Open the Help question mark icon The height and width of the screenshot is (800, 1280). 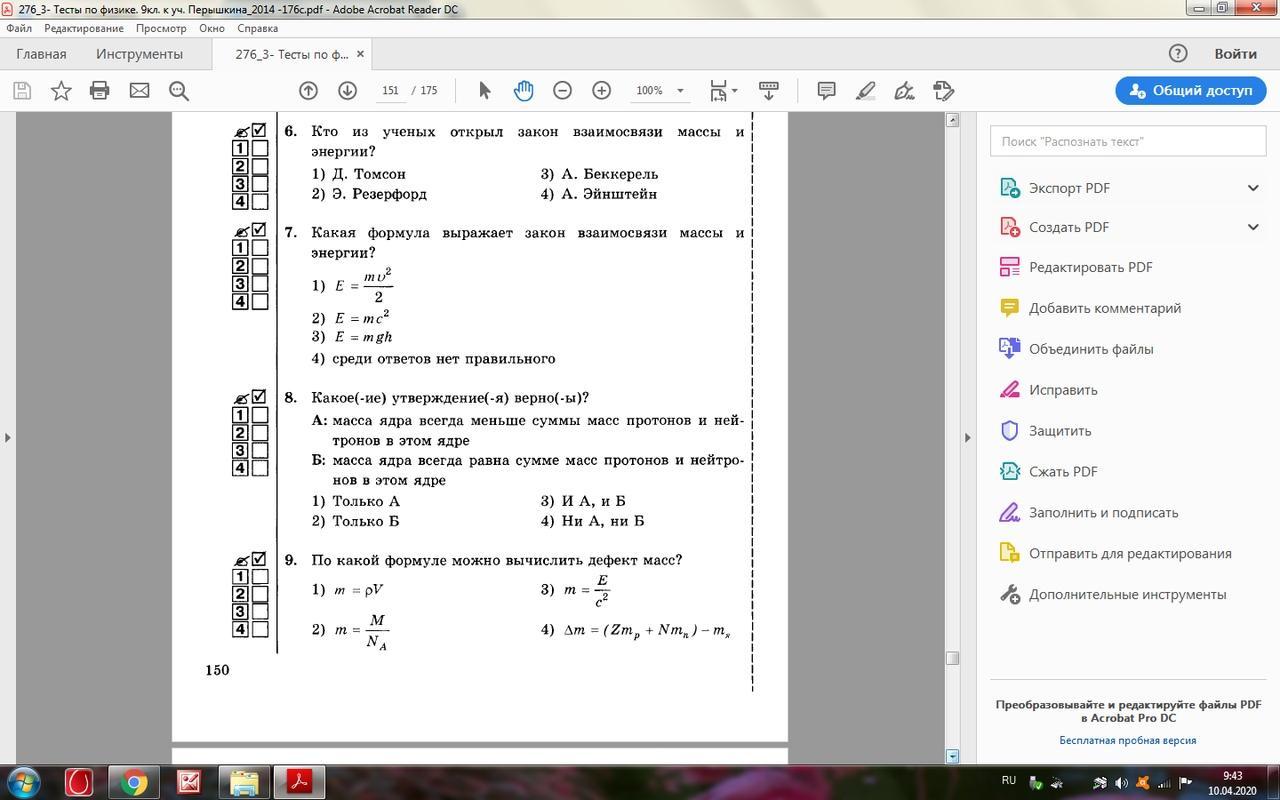point(1178,54)
